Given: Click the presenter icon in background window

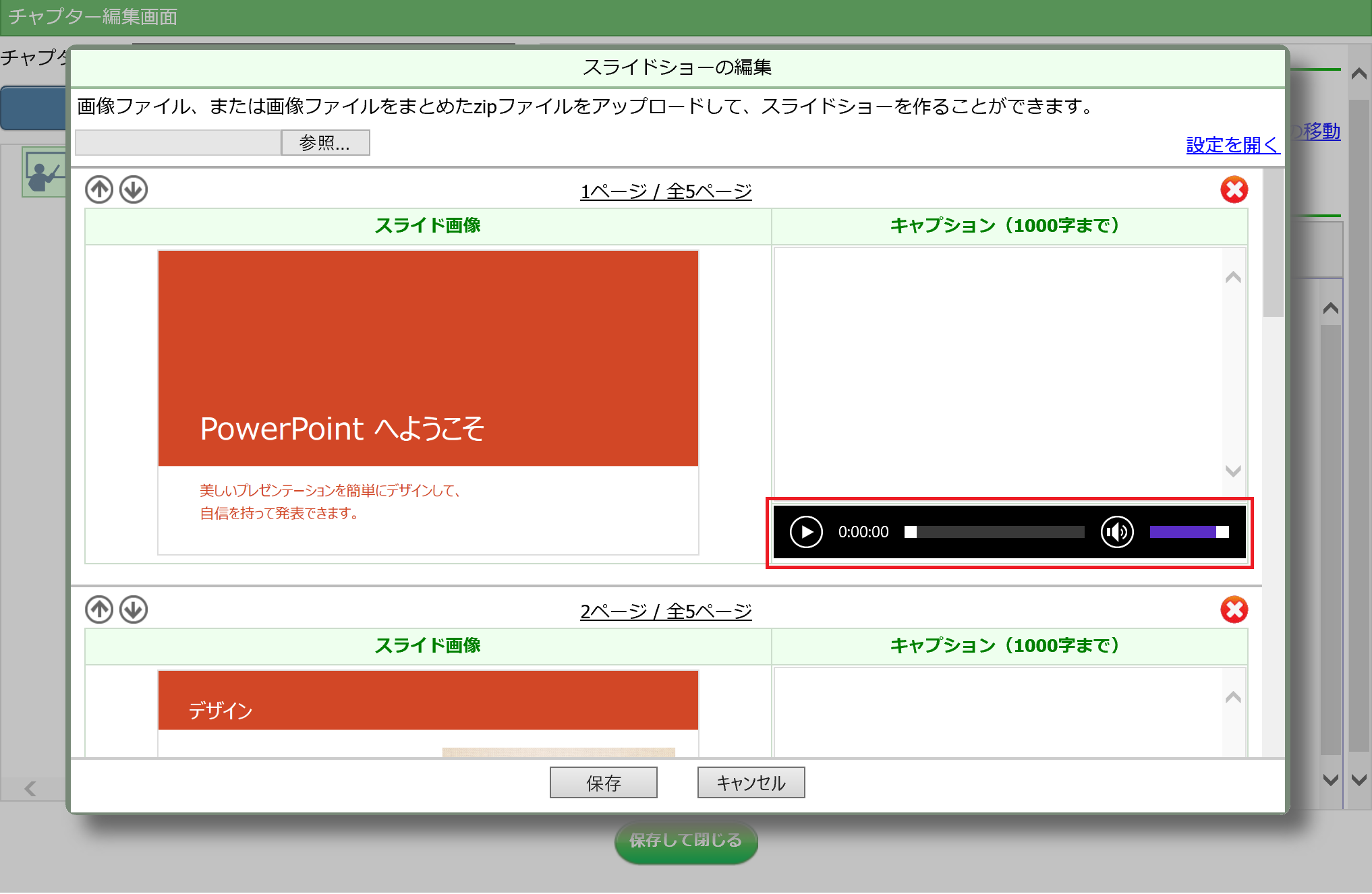Looking at the screenshot, I should pyautogui.click(x=45, y=172).
